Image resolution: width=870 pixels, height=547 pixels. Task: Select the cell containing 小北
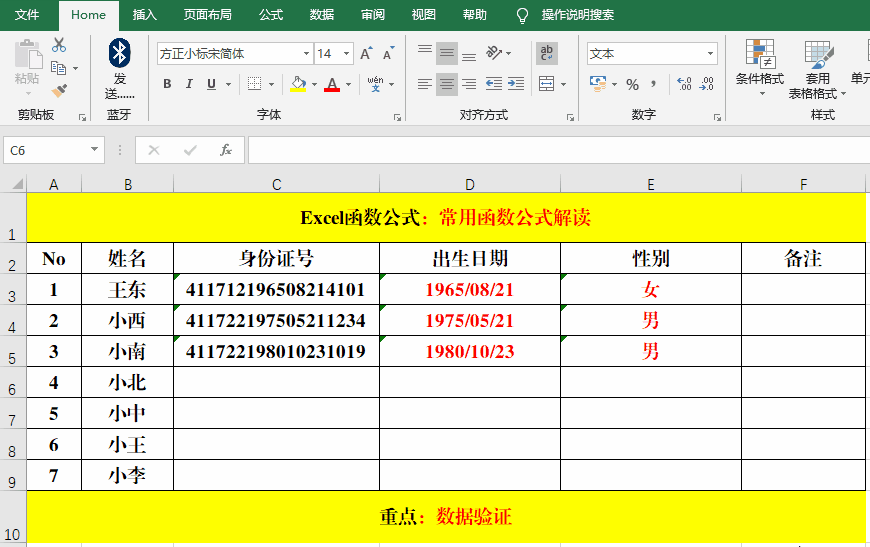(127, 383)
